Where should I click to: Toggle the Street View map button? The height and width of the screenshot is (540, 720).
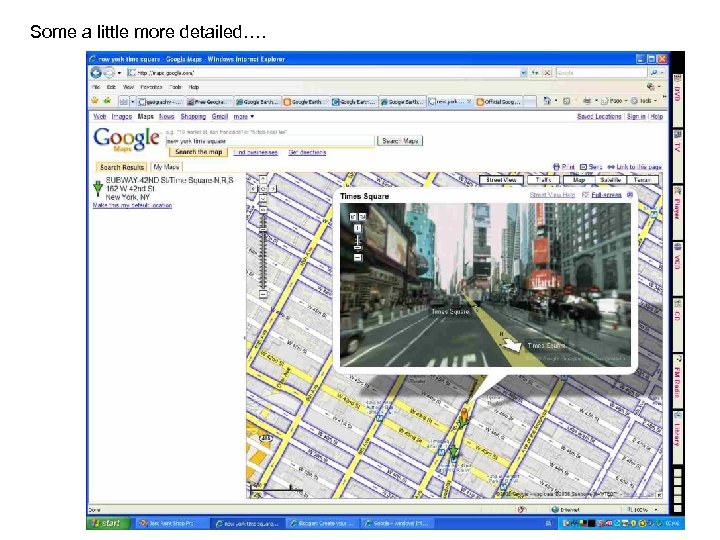(501, 180)
